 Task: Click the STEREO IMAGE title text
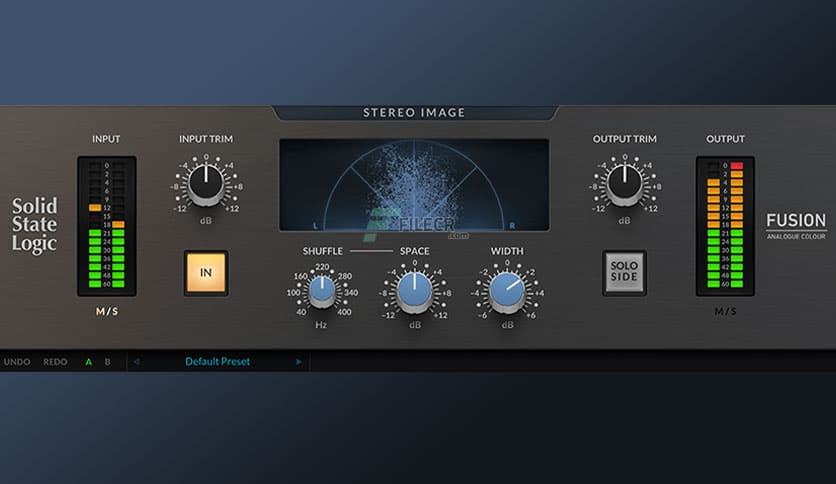(414, 112)
